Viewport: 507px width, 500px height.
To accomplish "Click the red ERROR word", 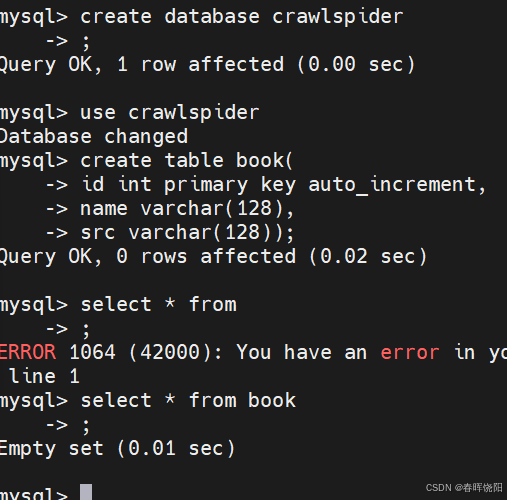I will click(x=28, y=352).
